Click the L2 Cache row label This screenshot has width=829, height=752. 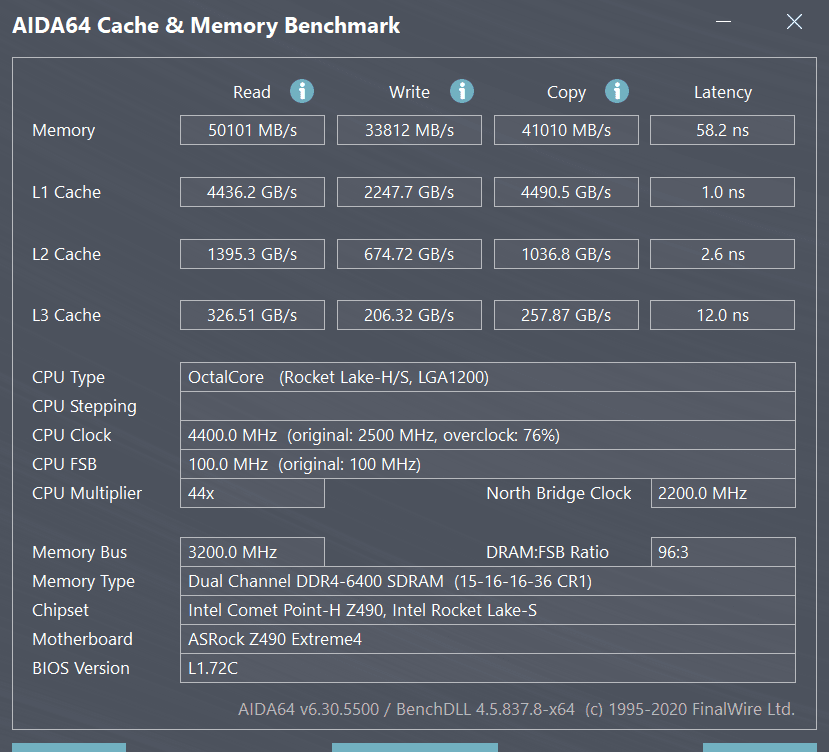(66, 254)
